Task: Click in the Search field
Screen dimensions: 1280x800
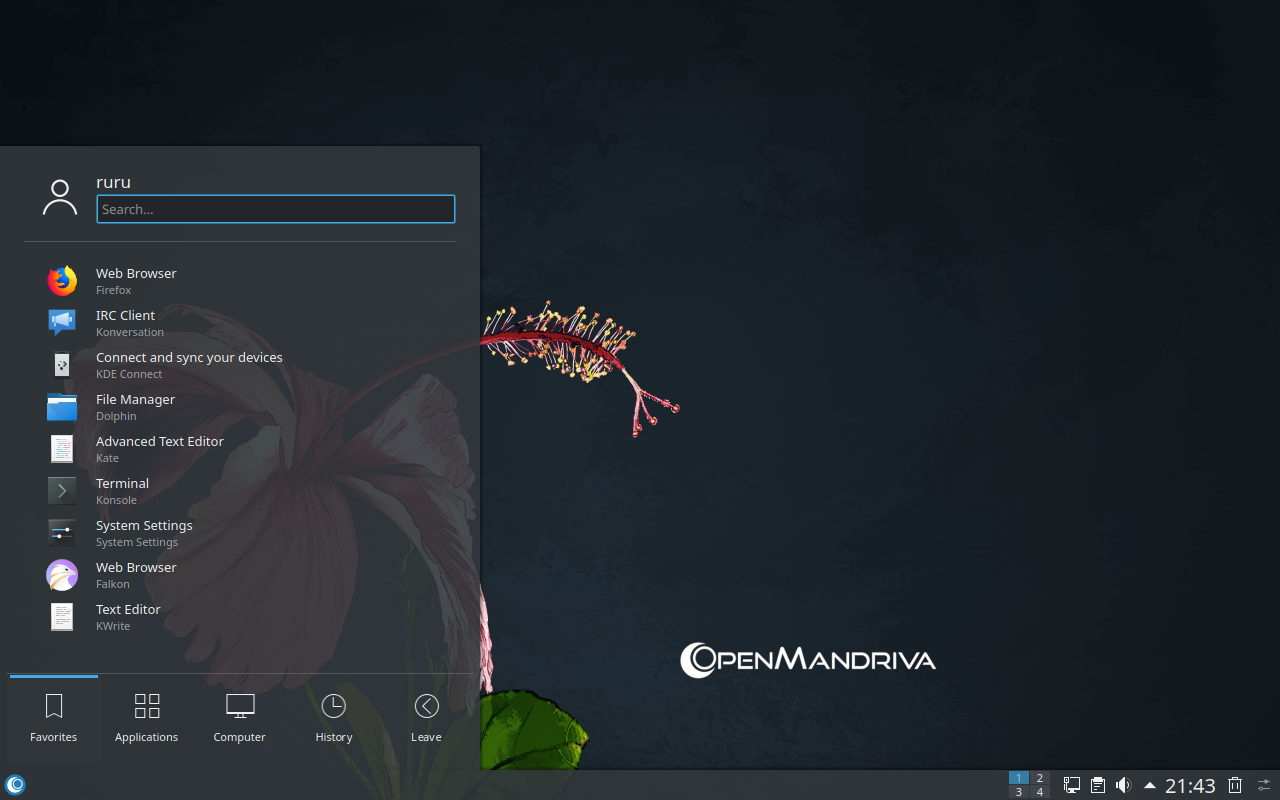Action: click(275, 209)
